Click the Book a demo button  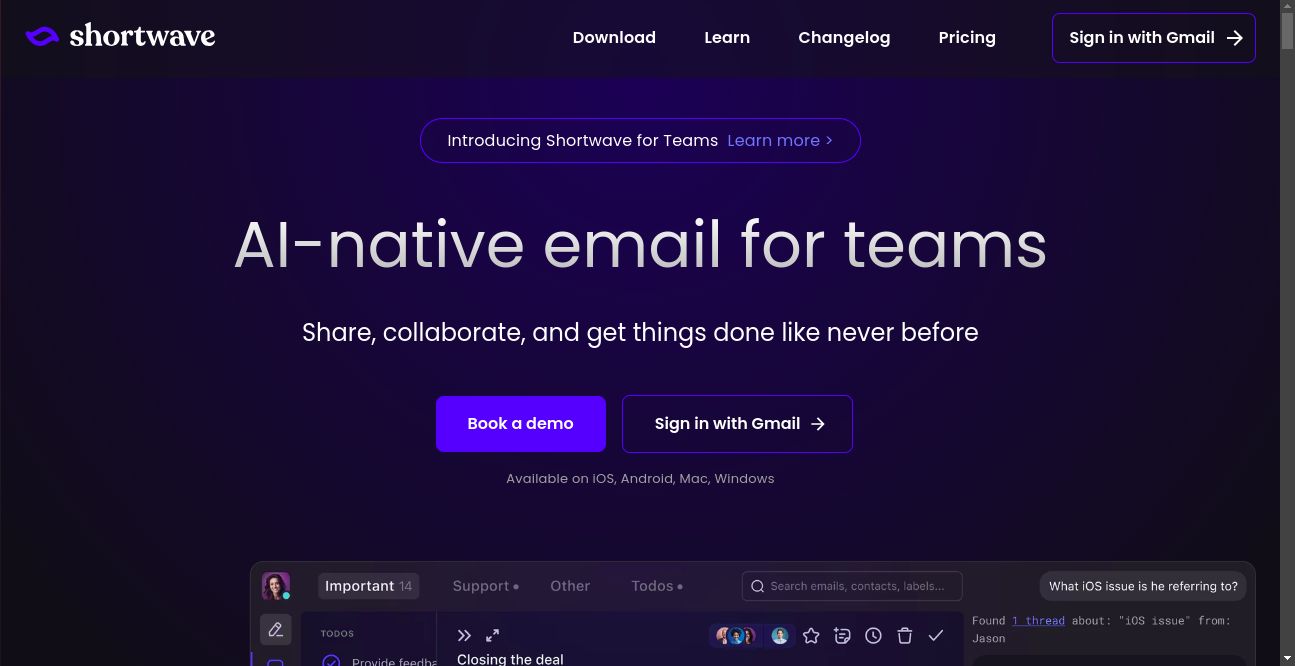tap(520, 424)
